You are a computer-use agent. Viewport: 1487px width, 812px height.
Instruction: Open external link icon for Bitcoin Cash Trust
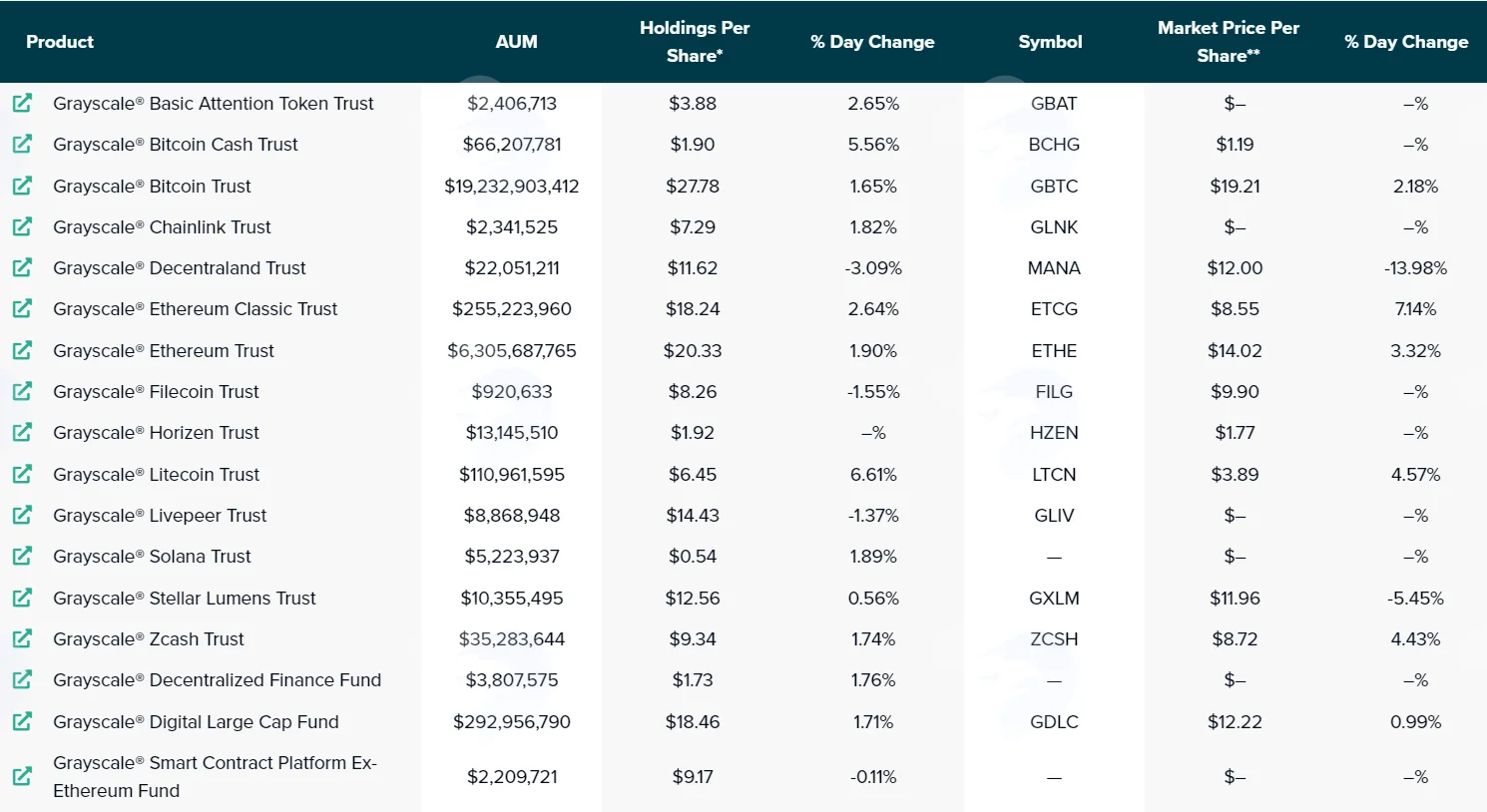22,144
